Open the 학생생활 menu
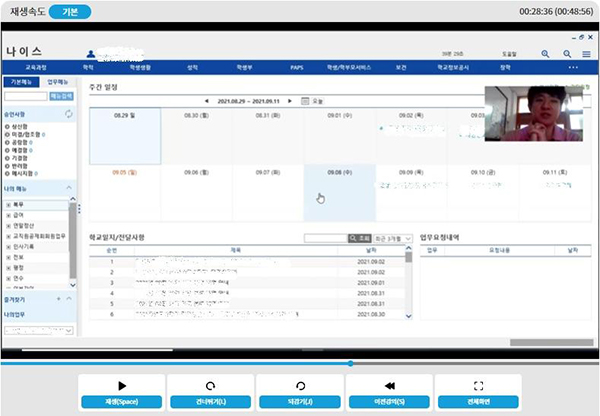 pos(140,67)
